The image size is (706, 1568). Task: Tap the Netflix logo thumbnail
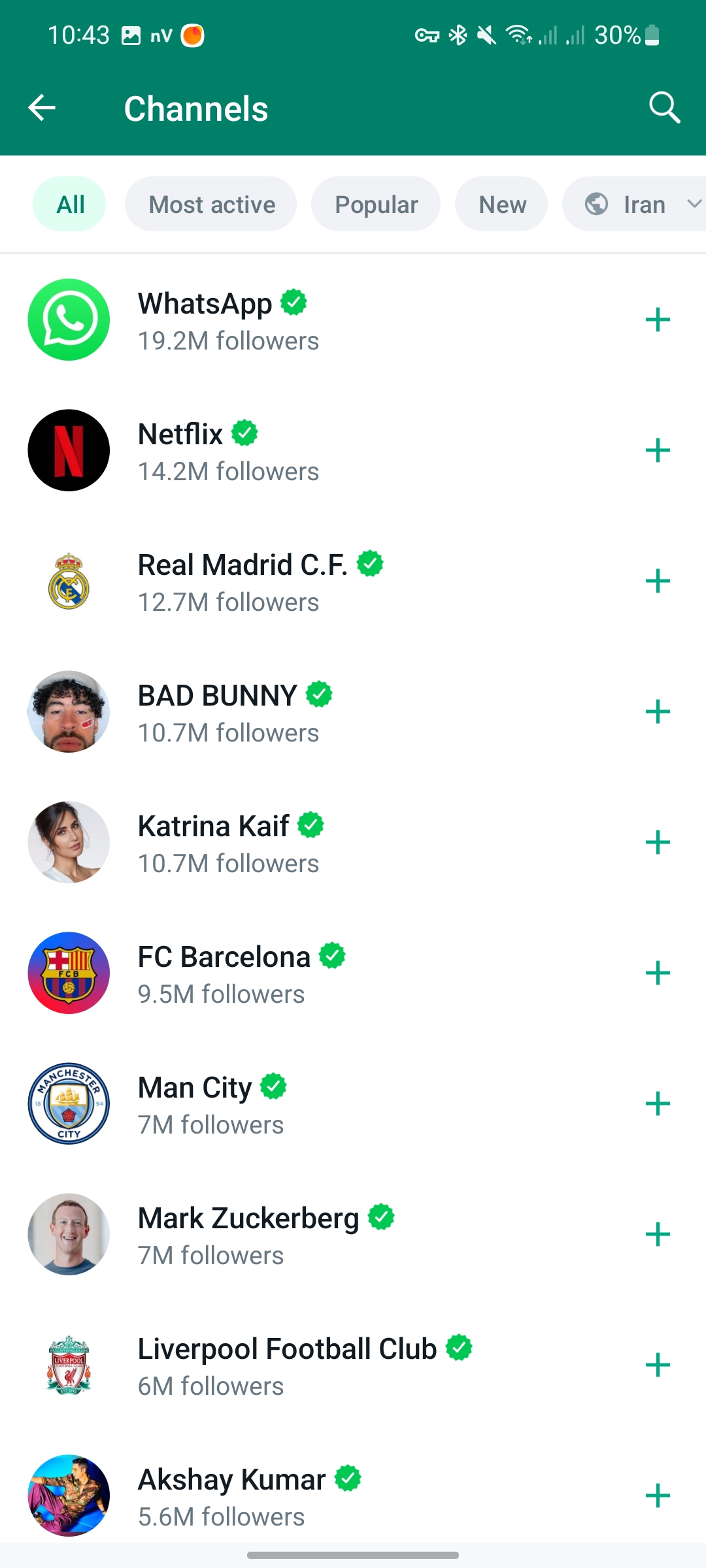69,450
